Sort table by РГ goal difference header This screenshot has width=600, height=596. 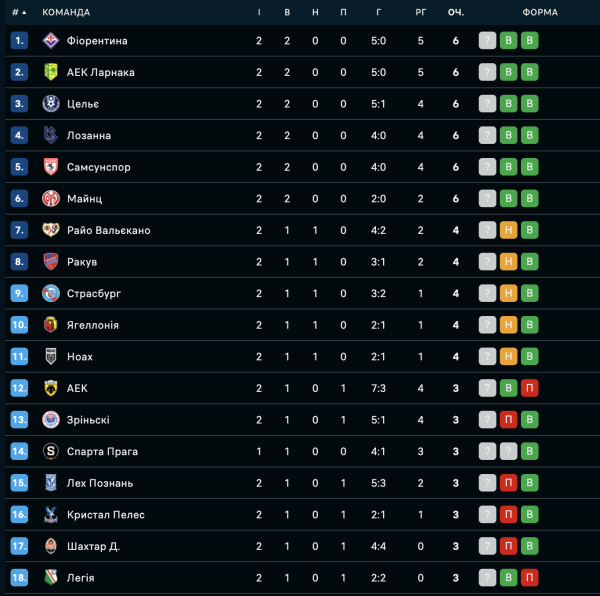click(421, 12)
